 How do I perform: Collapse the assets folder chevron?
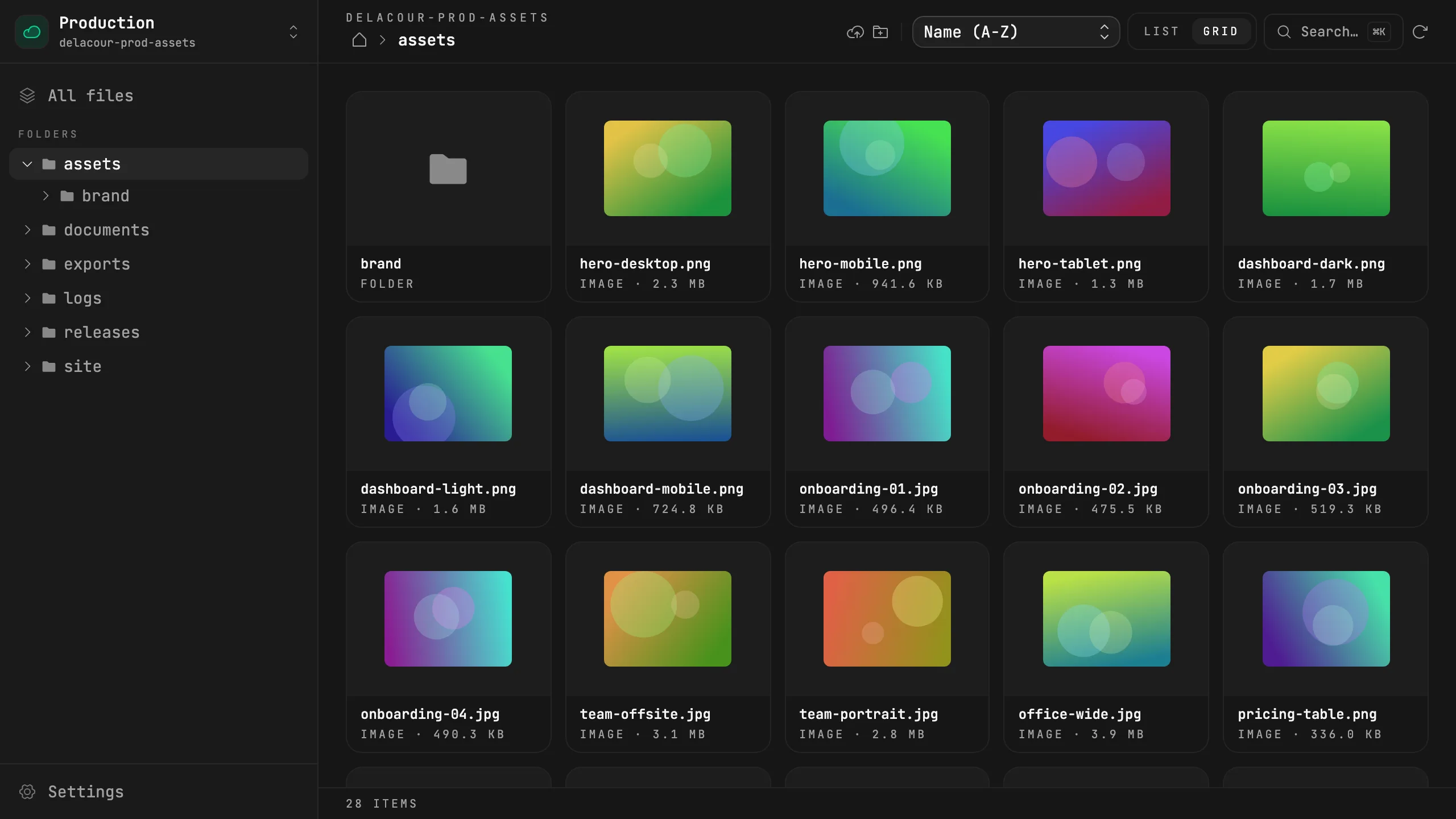[27, 164]
